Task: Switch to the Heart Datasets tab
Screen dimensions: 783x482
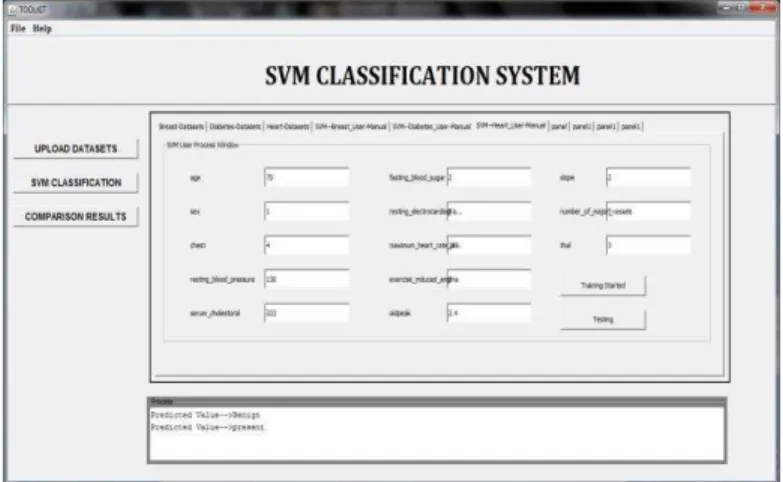Action: coord(288,126)
